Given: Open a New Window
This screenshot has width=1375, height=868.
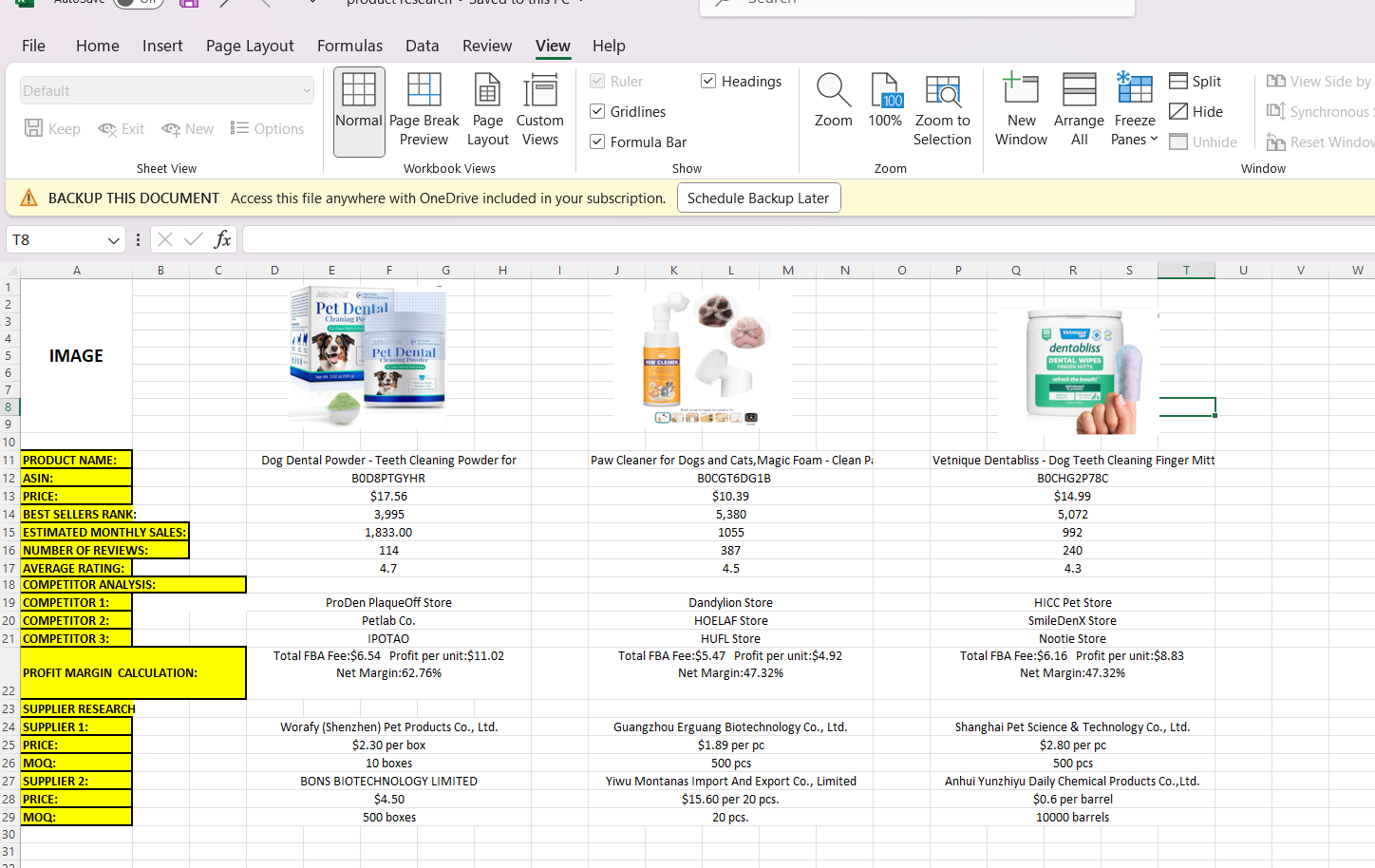Looking at the screenshot, I should pyautogui.click(x=1021, y=111).
